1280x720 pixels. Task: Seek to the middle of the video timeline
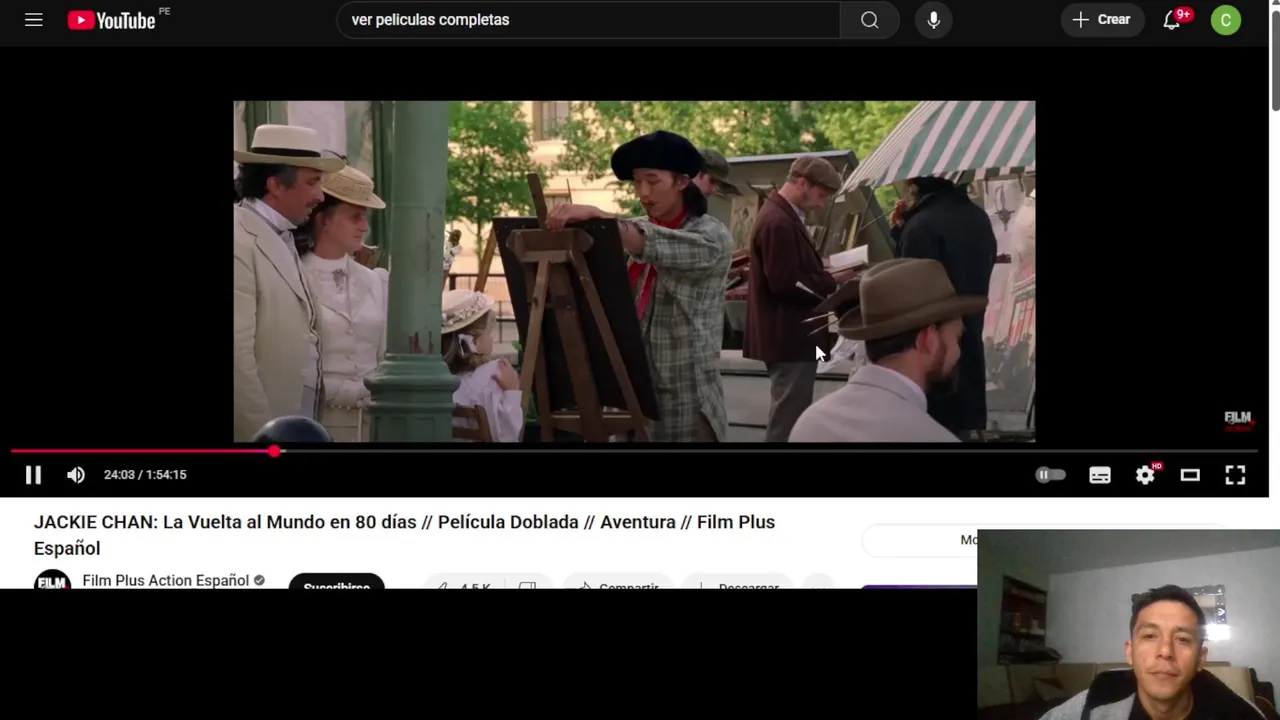tap(634, 451)
